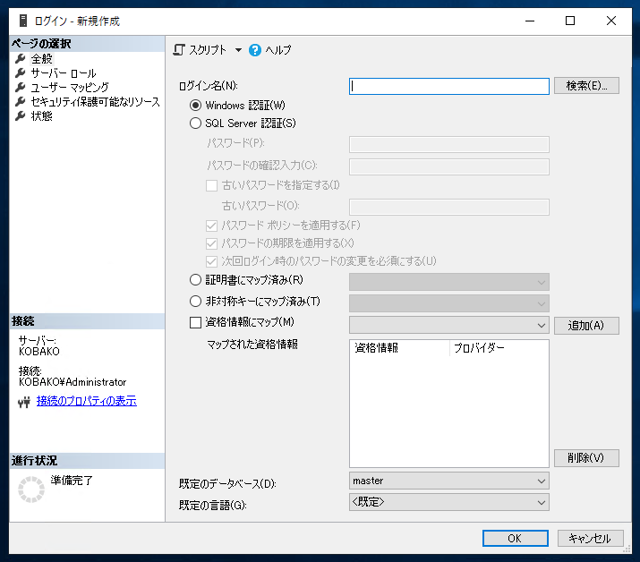The width and height of the screenshot is (640, 562).
Task: Toggle パスワードの期限を適用する checkbox
Action: [x=211, y=243]
